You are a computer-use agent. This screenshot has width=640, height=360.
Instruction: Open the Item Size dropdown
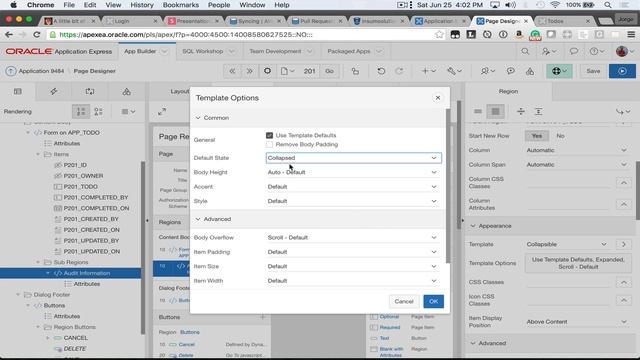point(353,266)
